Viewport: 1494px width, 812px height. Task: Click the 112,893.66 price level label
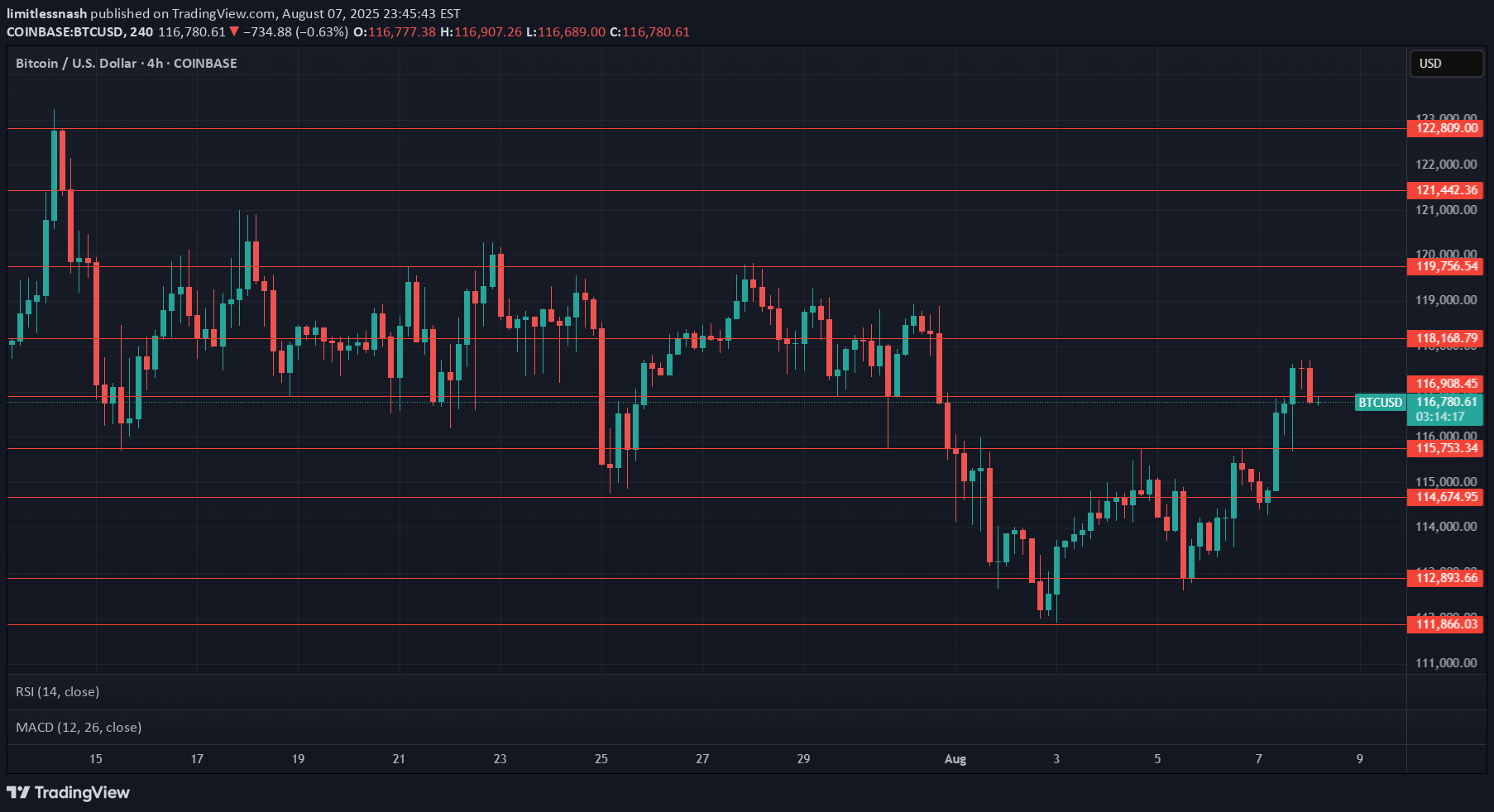(1445, 578)
